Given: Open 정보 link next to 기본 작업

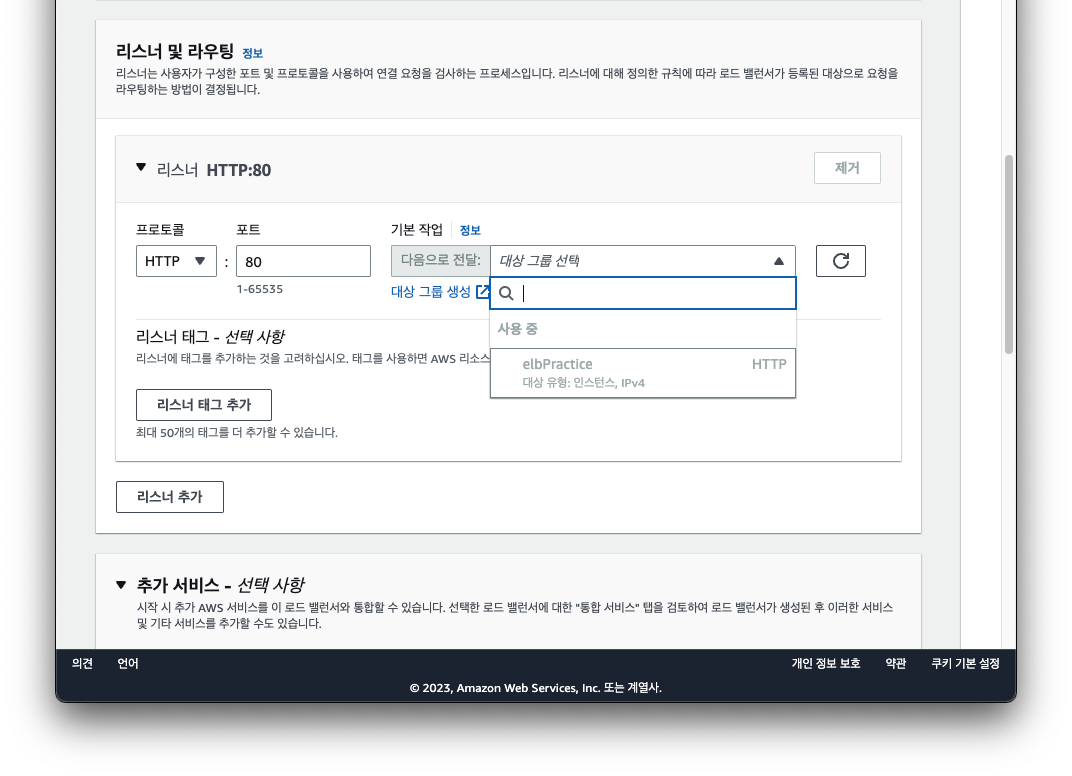Looking at the screenshot, I should click(x=470, y=230).
